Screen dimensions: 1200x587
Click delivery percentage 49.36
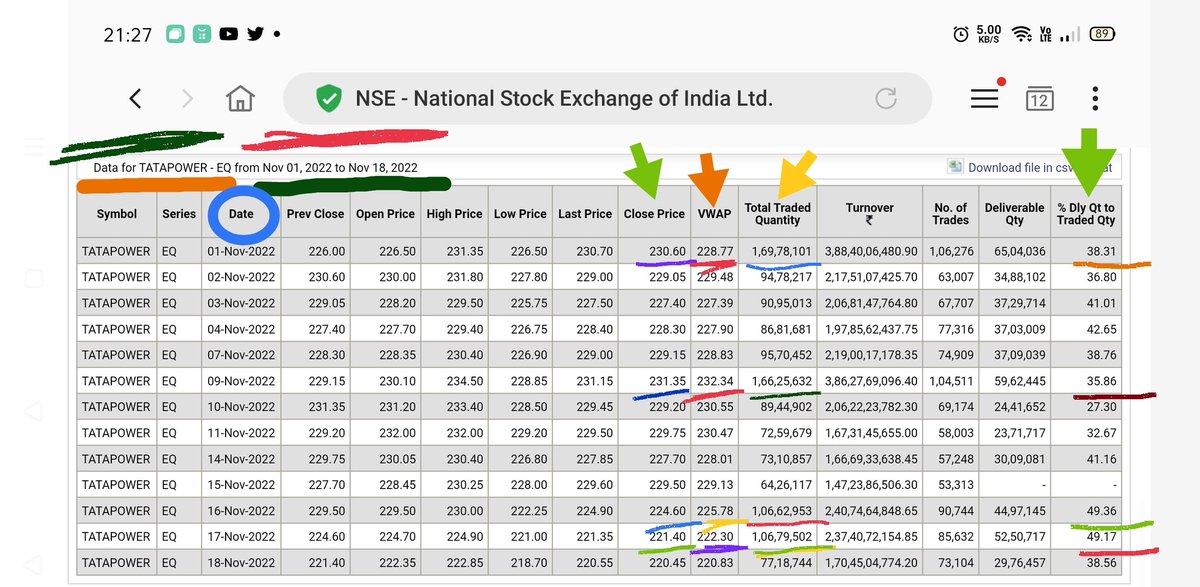coord(1086,511)
